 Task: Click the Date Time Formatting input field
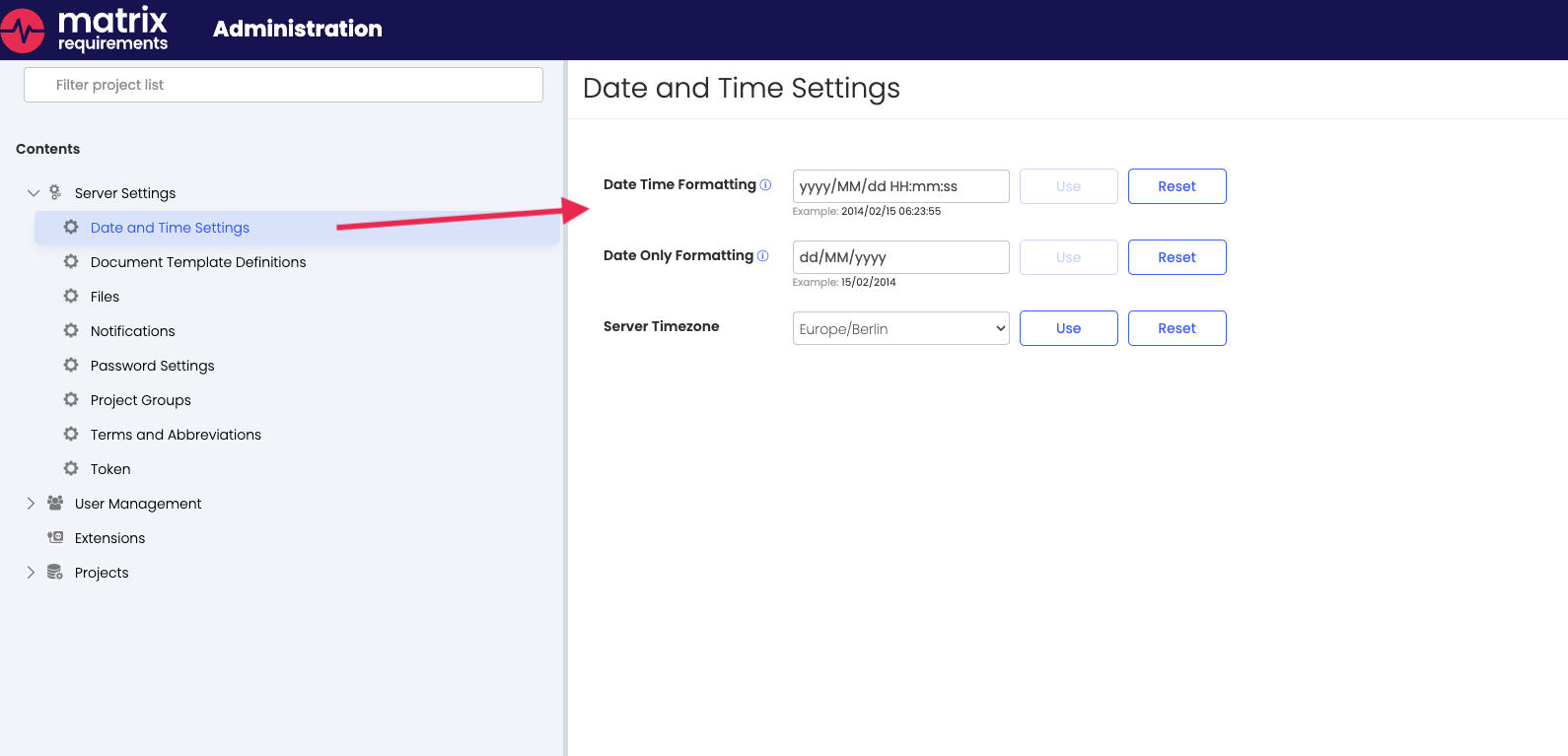point(901,186)
